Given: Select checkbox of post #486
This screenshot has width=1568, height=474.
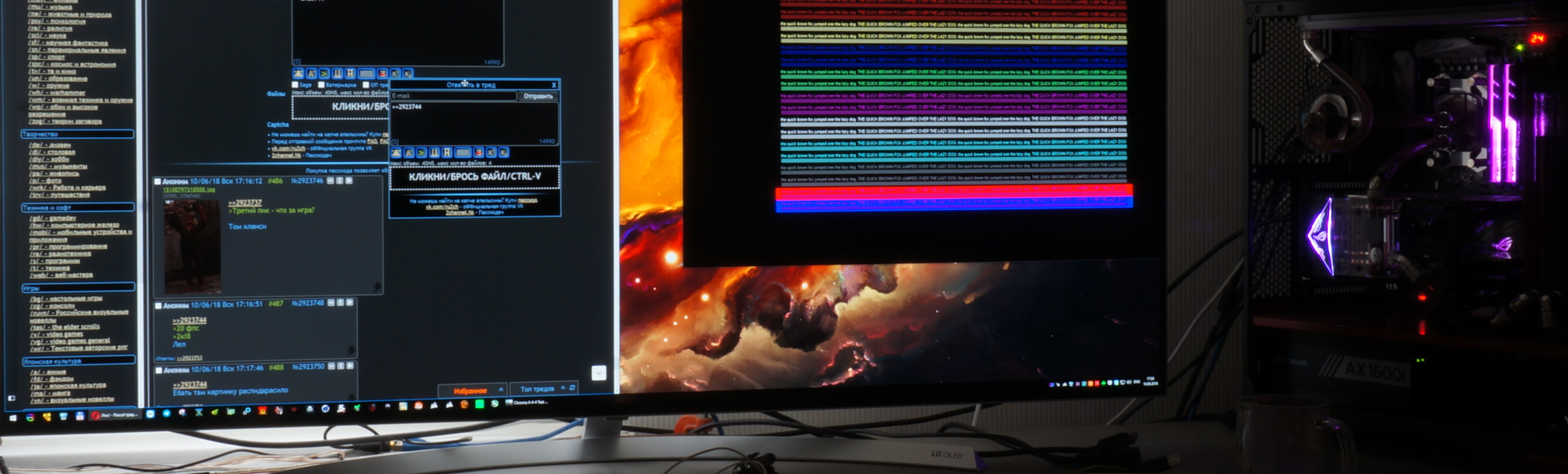Looking at the screenshot, I should 158,181.
